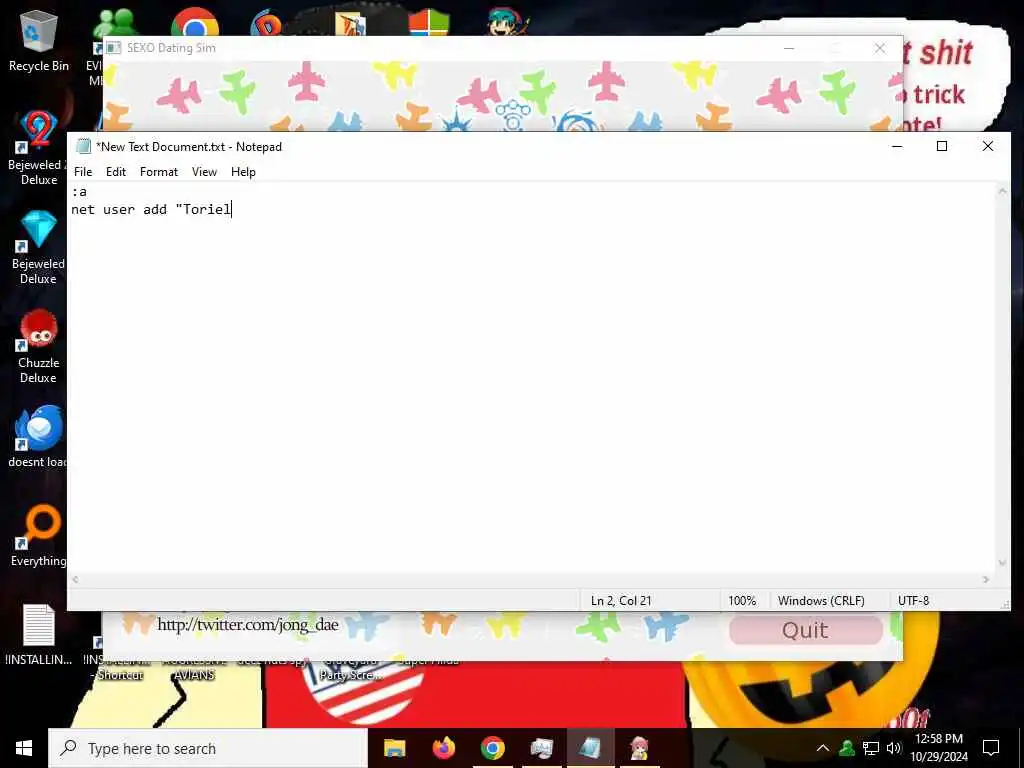Click the Windows Start button

24,748
